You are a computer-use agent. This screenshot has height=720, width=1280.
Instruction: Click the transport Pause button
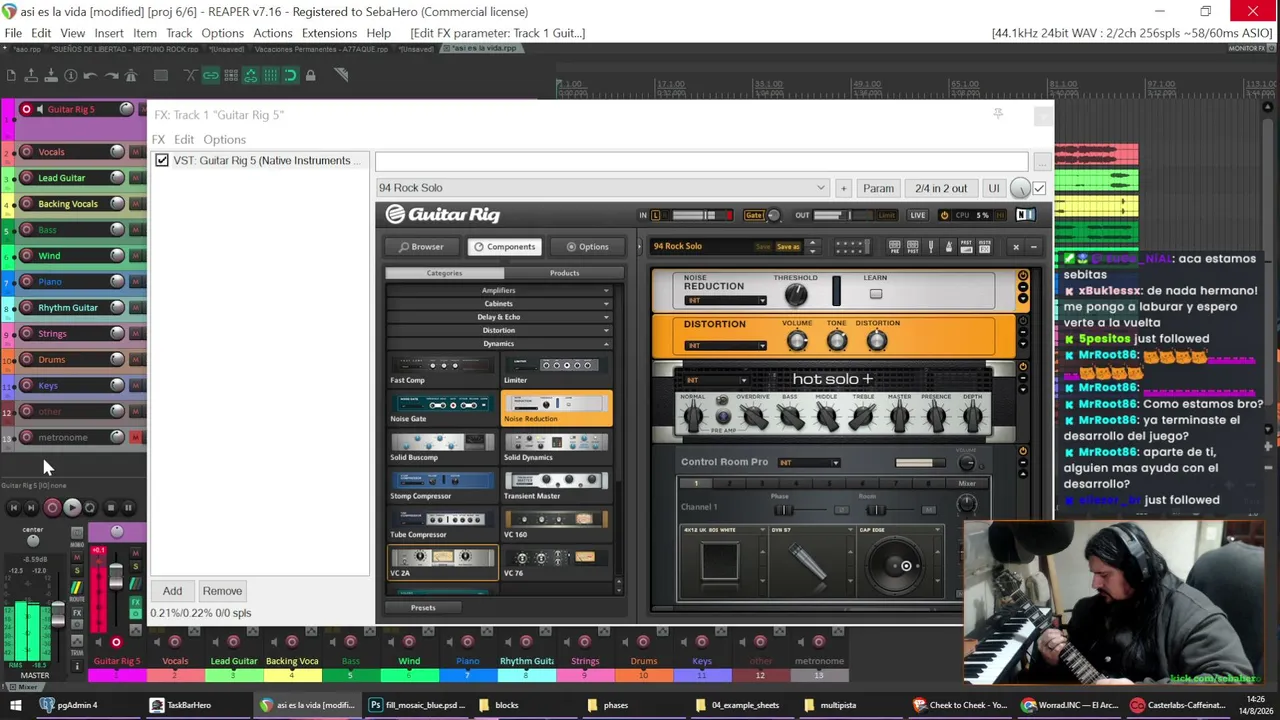(128, 508)
